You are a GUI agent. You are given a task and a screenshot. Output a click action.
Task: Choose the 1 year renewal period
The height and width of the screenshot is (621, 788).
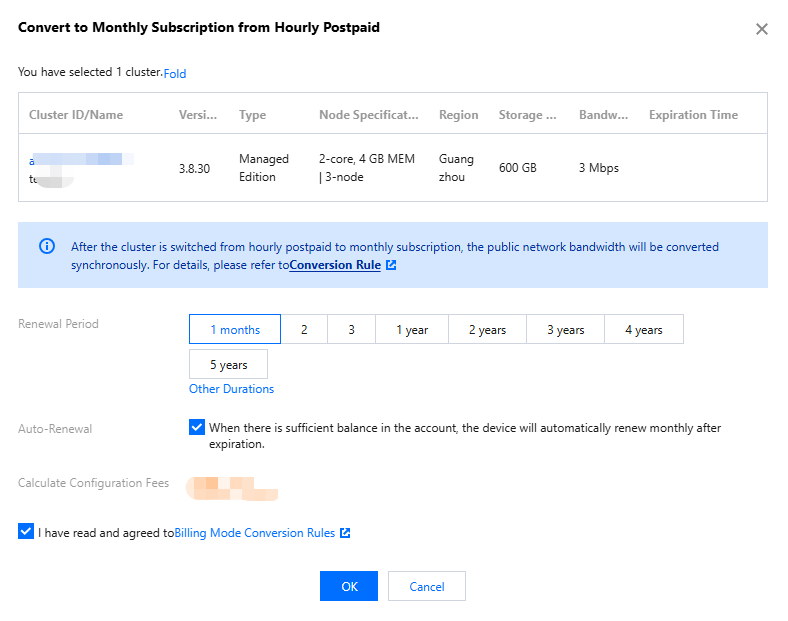(412, 330)
